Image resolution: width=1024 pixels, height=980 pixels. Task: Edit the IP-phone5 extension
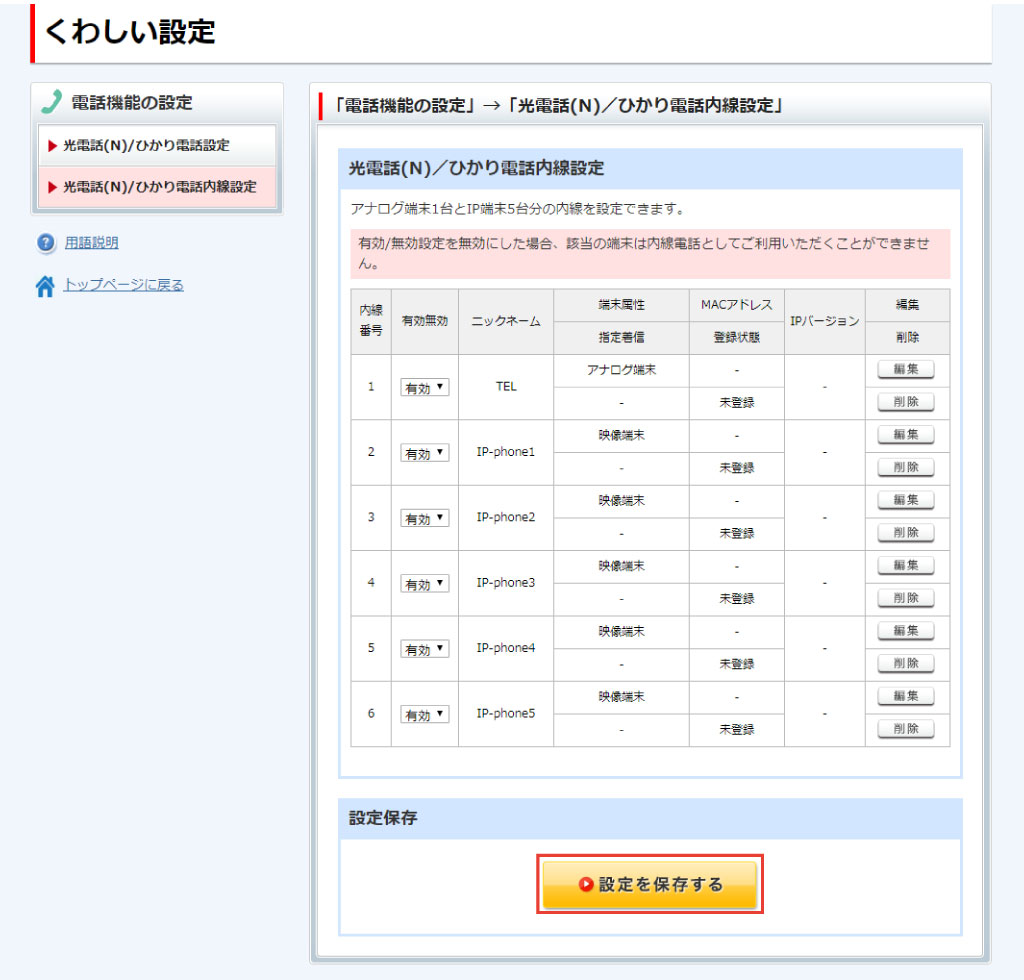pos(906,695)
